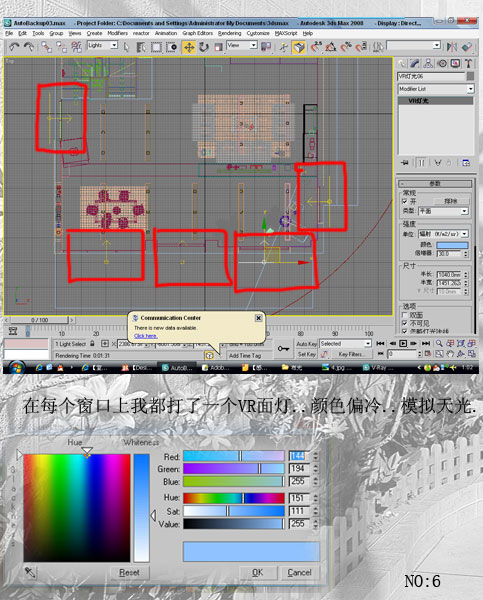
Task: Toggle the 不可见 (Invisible) checkbox
Action: tap(405, 323)
